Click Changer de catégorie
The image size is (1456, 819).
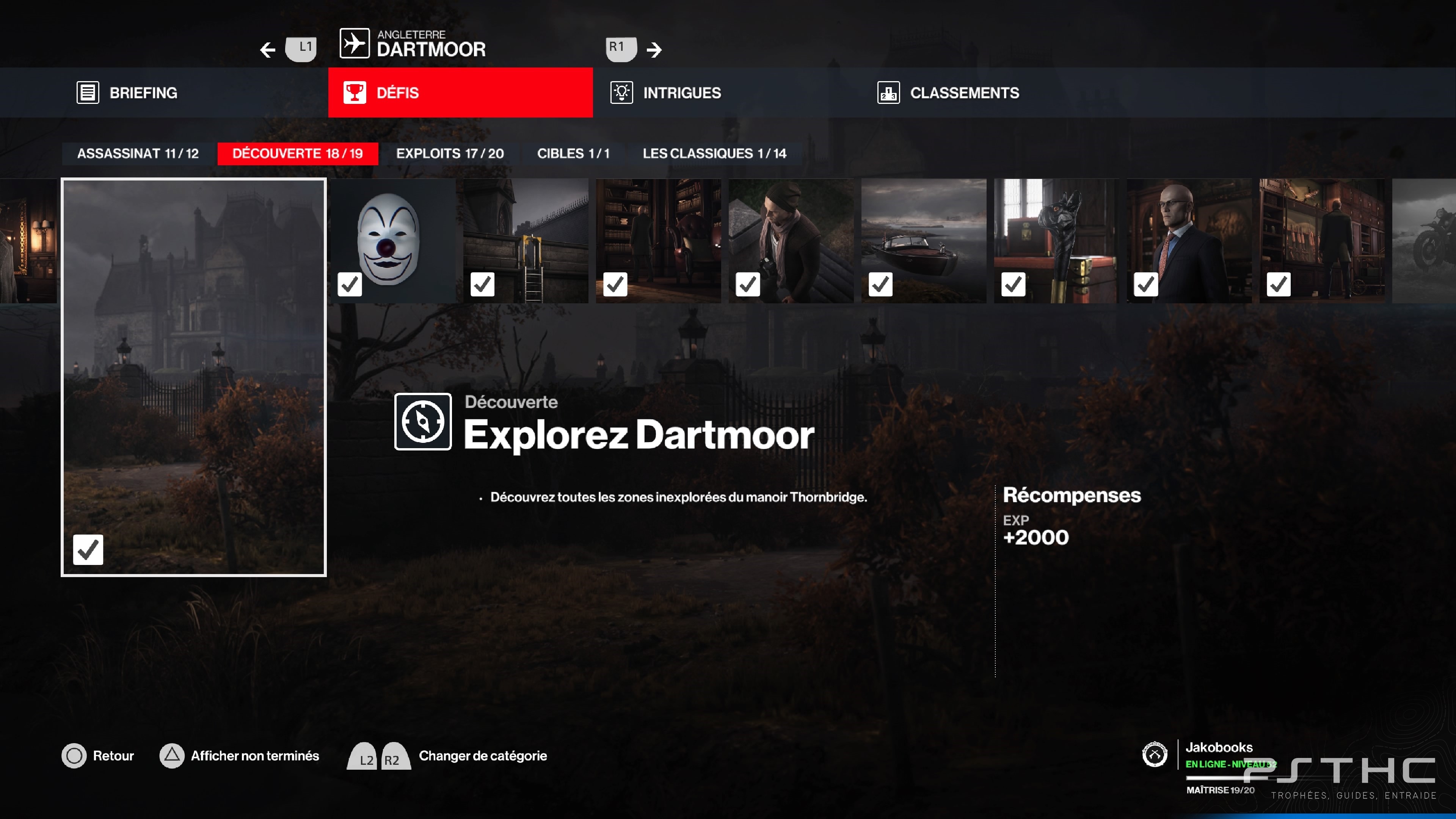483,756
